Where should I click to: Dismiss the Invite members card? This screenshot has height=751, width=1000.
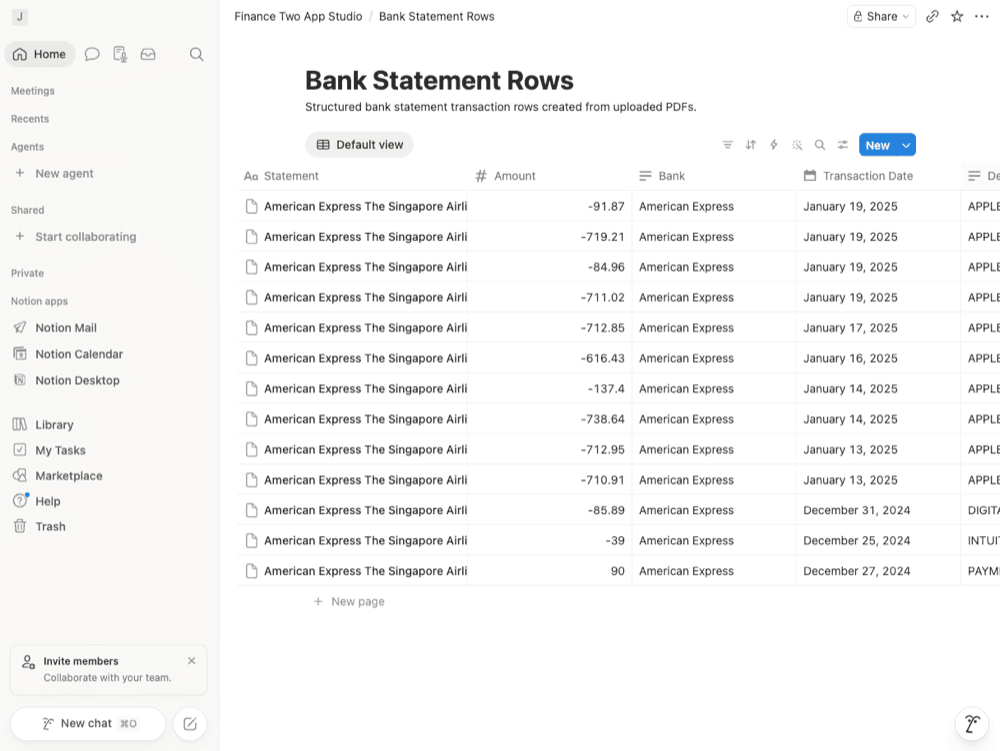191,661
